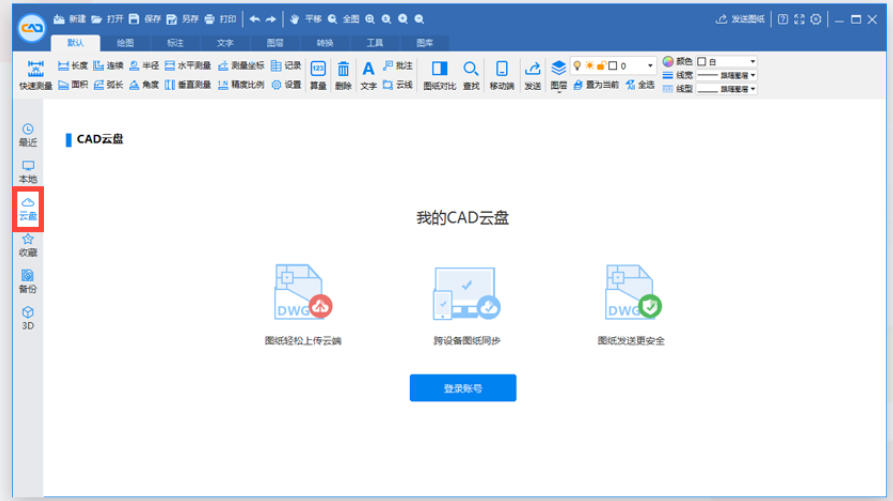Open the 3D sidebar item
893x501 pixels.
(28, 318)
